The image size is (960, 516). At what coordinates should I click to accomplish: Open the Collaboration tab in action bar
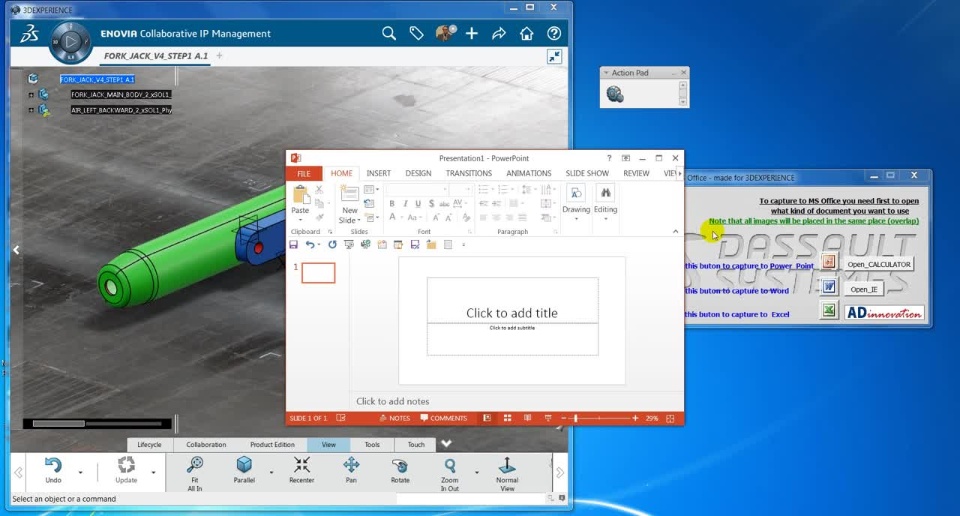[x=206, y=444]
